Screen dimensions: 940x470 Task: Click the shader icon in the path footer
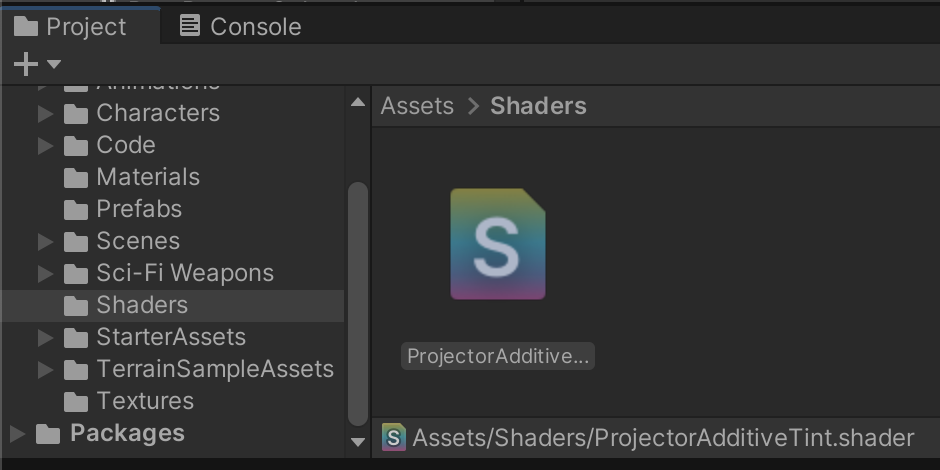(395, 437)
